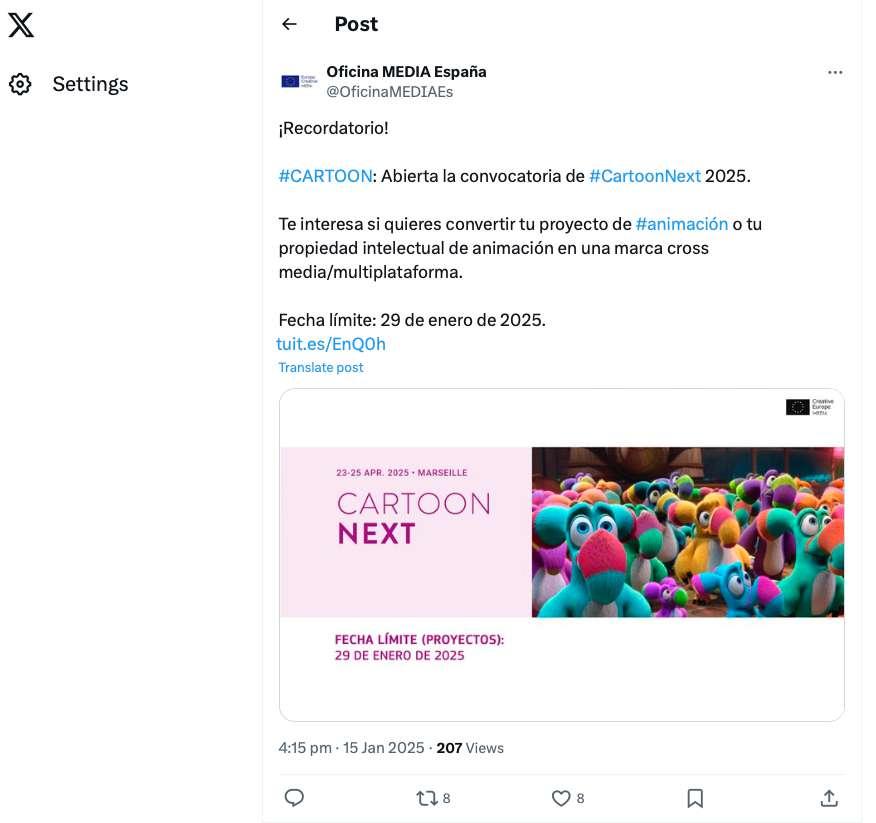The height and width of the screenshot is (823, 876).
Task: Go back using the arrow icon
Action: pos(289,24)
